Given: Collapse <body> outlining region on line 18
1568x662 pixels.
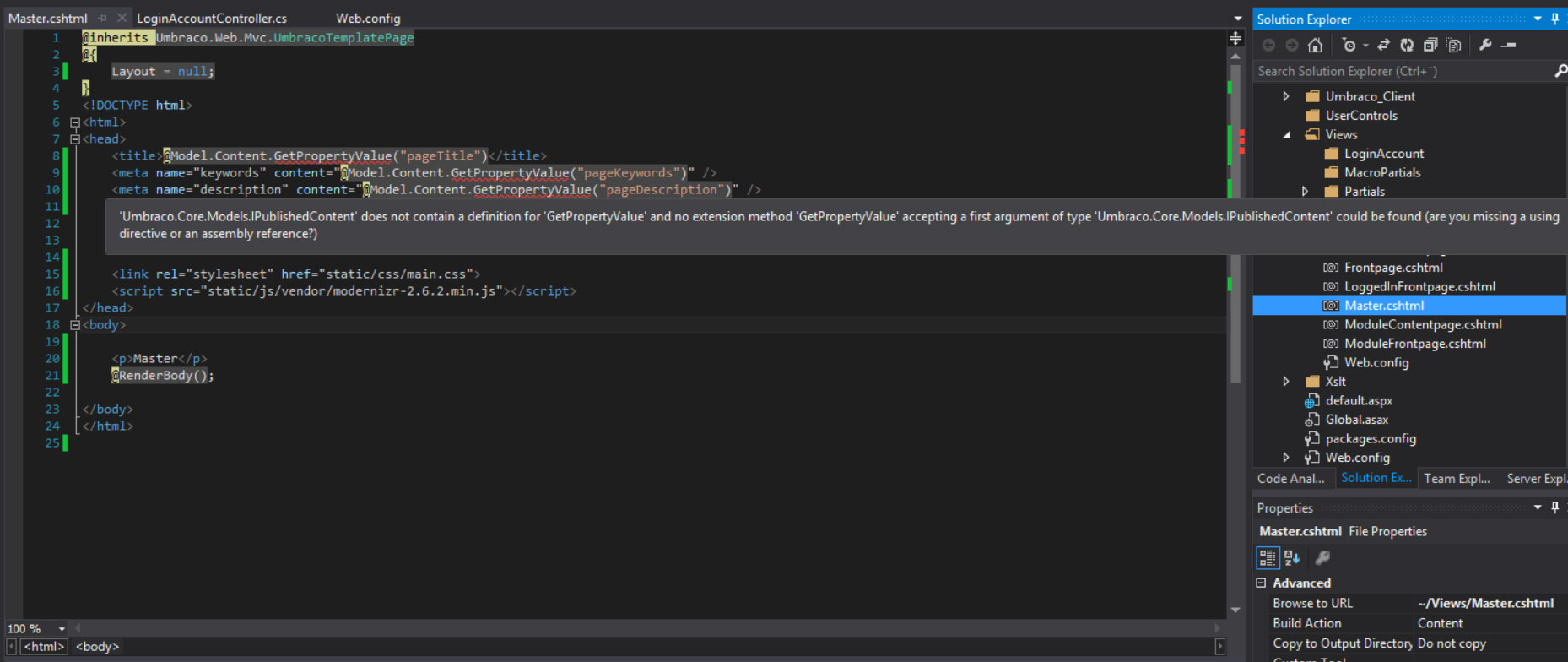Looking at the screenshot, I should coord(75,325).
